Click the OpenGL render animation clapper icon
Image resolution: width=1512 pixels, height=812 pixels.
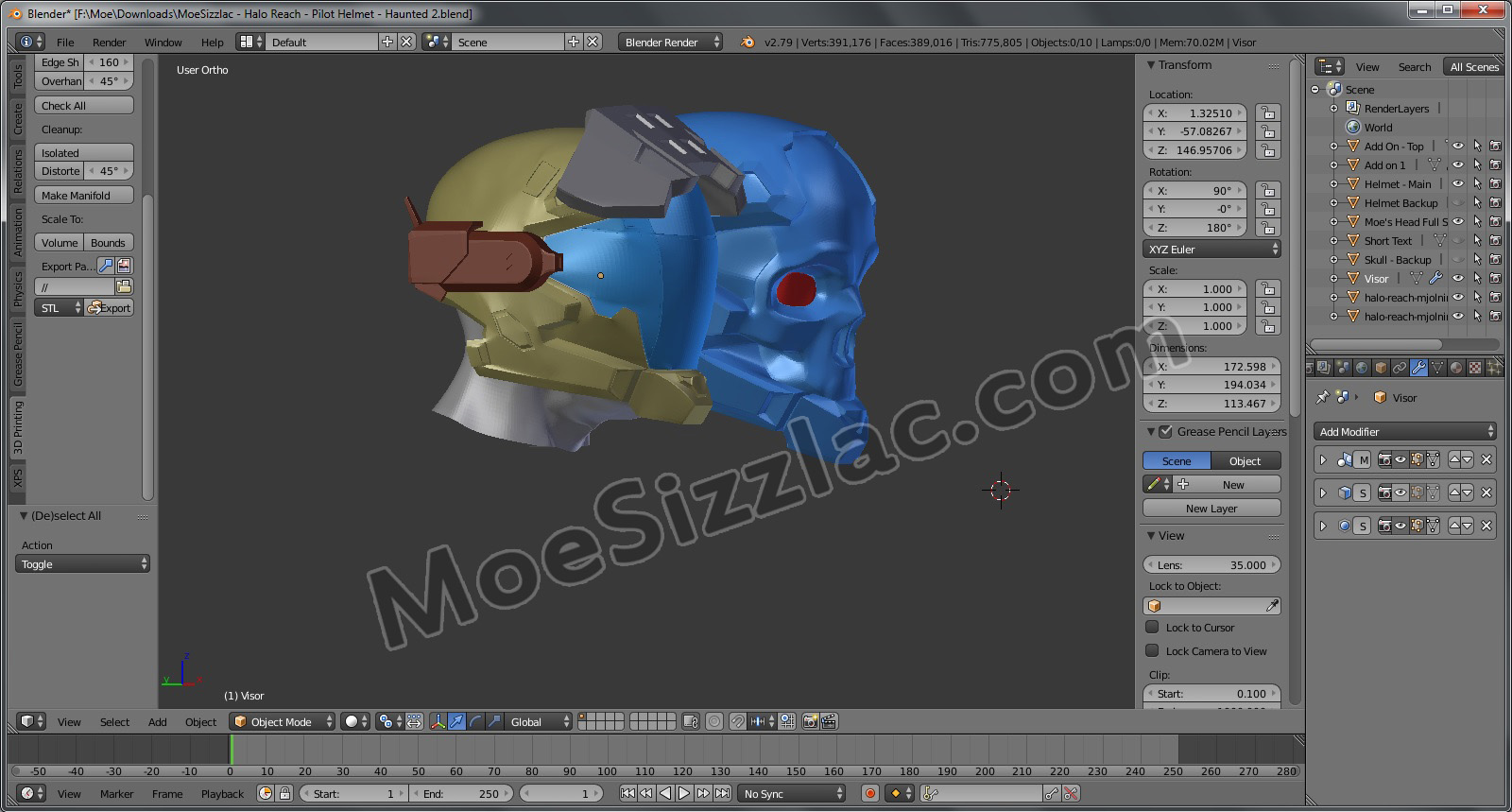(x=828, y=721)
